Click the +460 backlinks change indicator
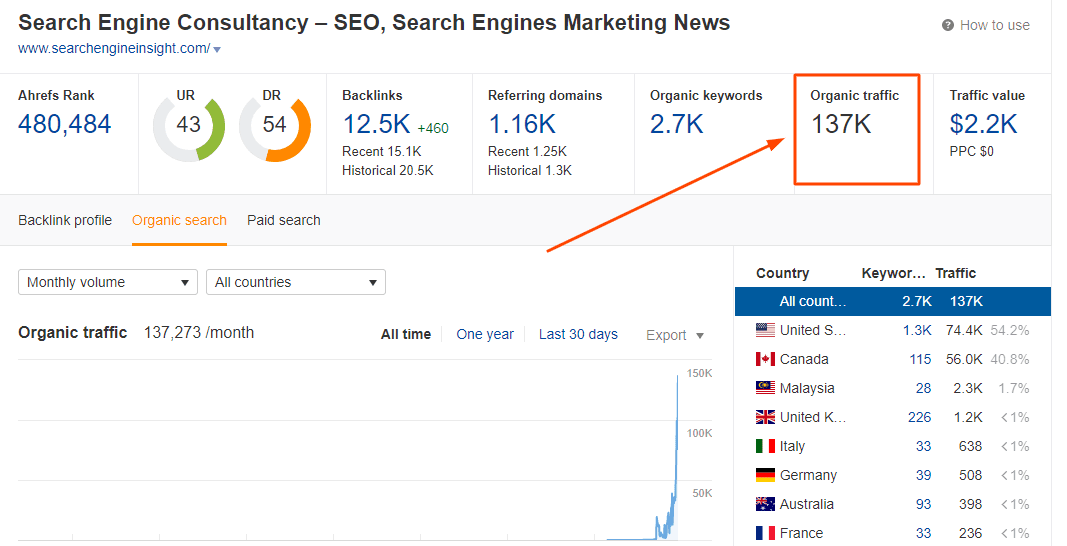 click(433, 128)
